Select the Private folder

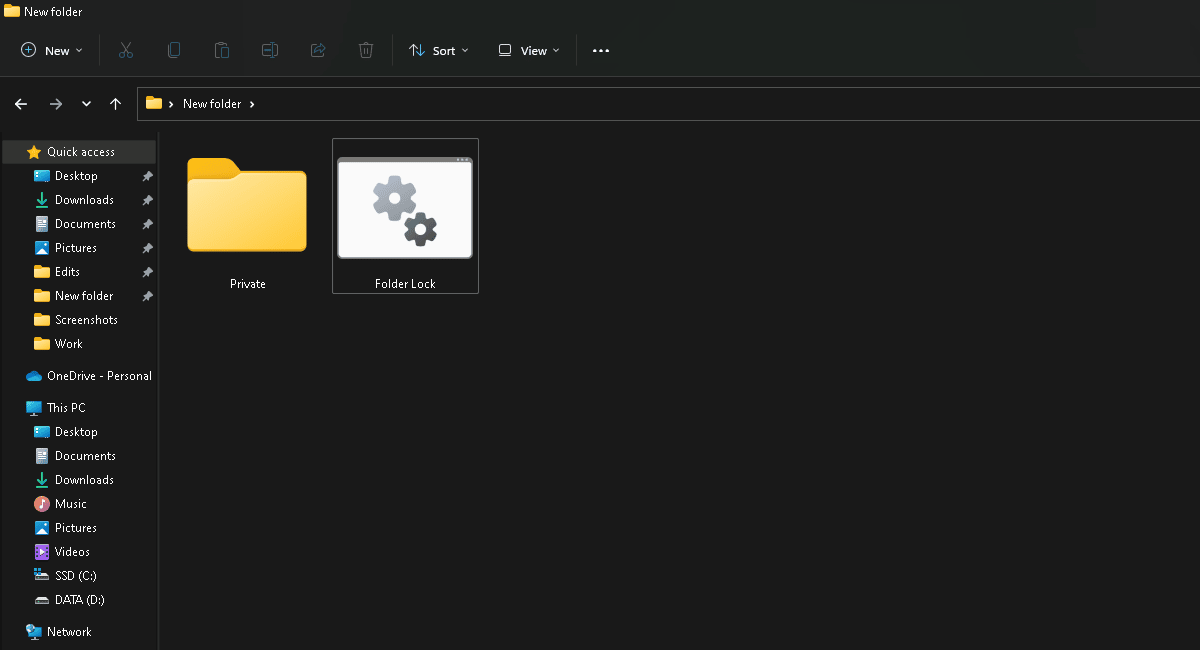tap(247, 215)
